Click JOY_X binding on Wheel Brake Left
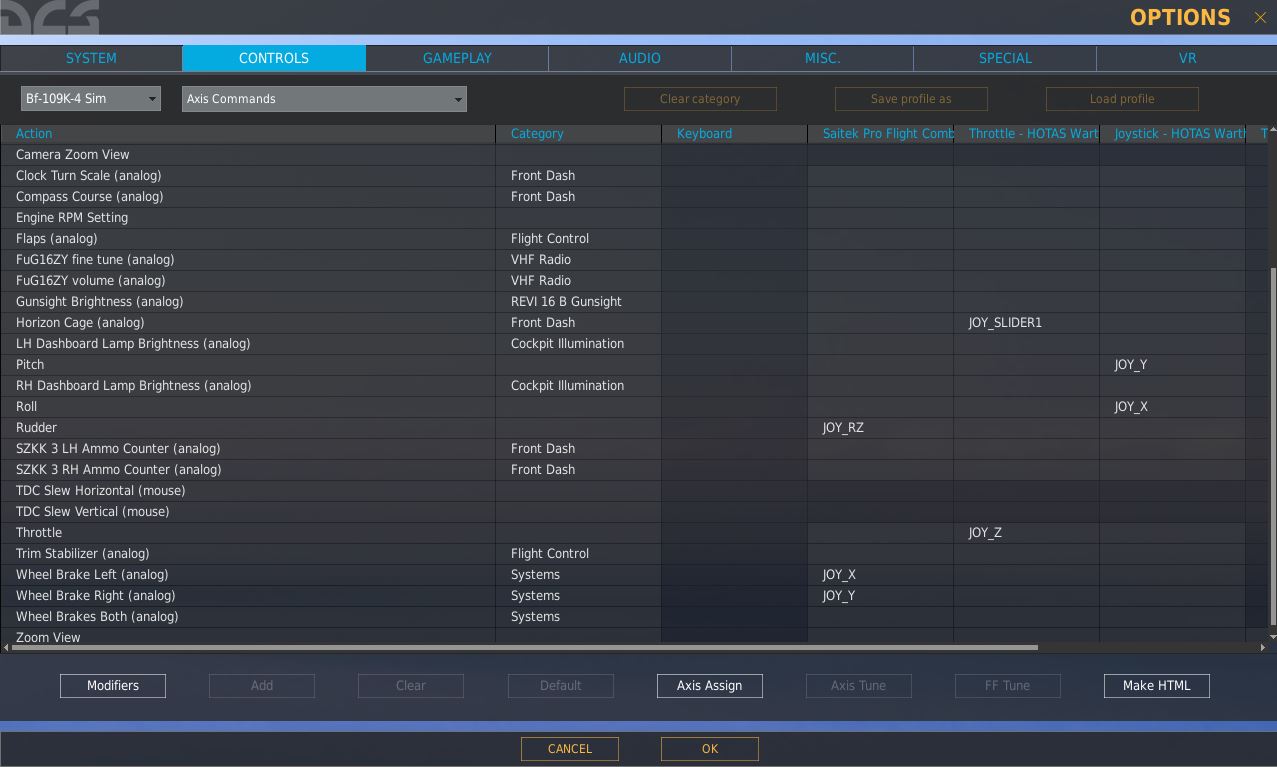This screenshot has width=1277, height=767. tap(880, 575)
